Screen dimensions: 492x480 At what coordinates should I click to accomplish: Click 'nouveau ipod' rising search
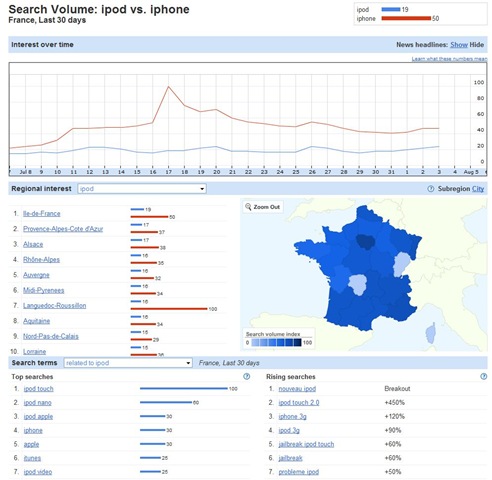(x=297, y=389)
